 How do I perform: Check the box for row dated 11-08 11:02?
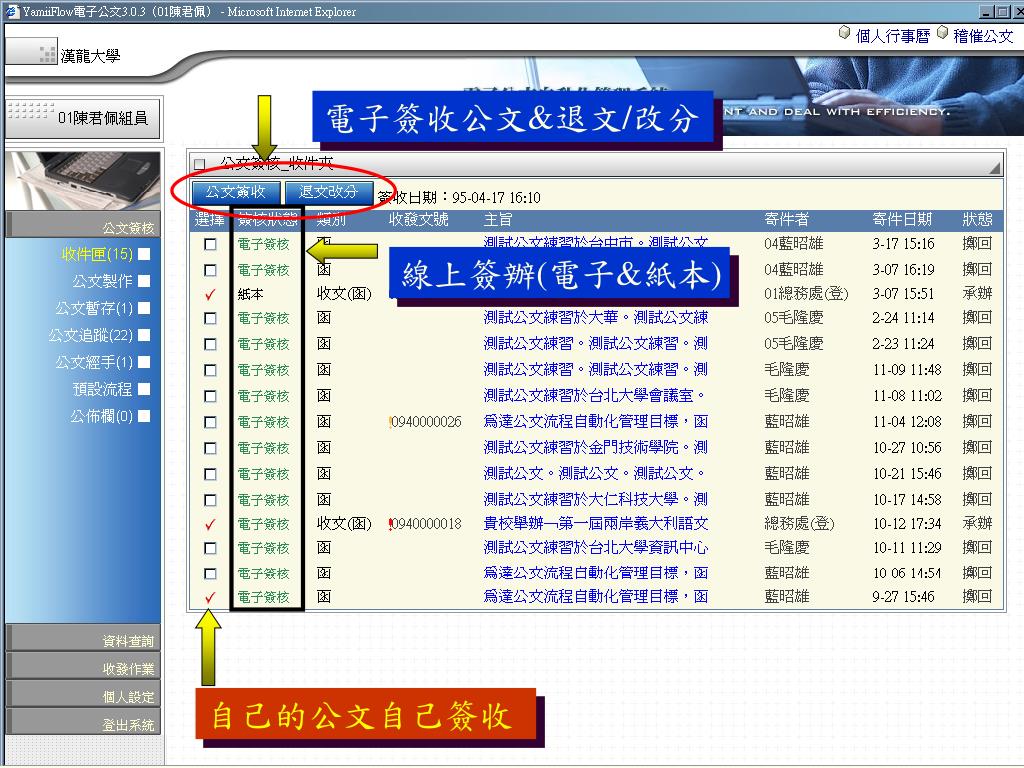(x=210, y=396)
